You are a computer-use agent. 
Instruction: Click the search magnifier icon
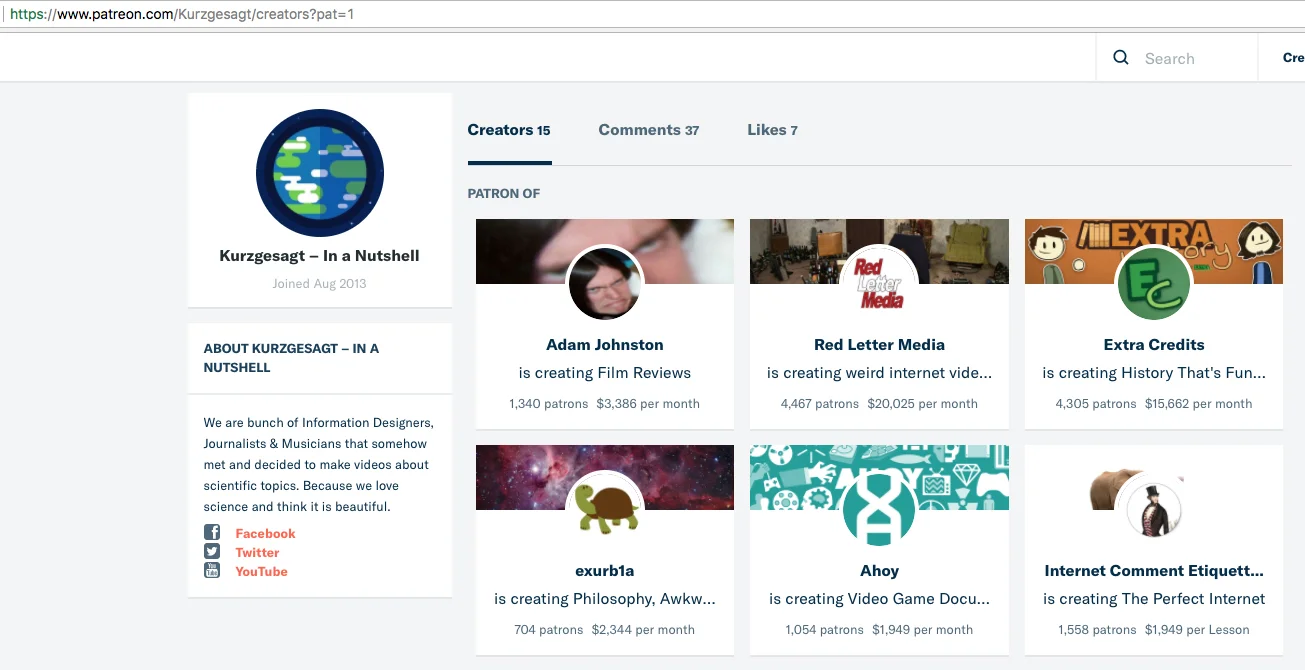[1121, 58]
